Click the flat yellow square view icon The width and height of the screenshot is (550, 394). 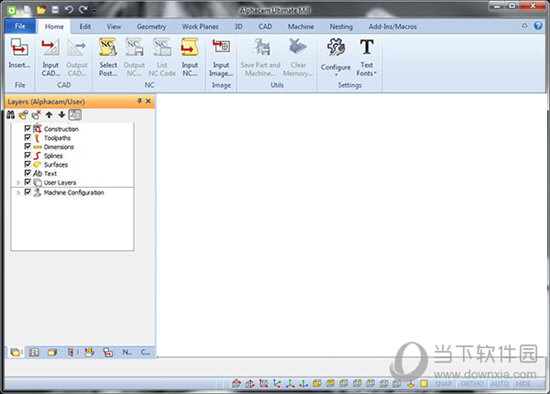[x=424, y=383]
